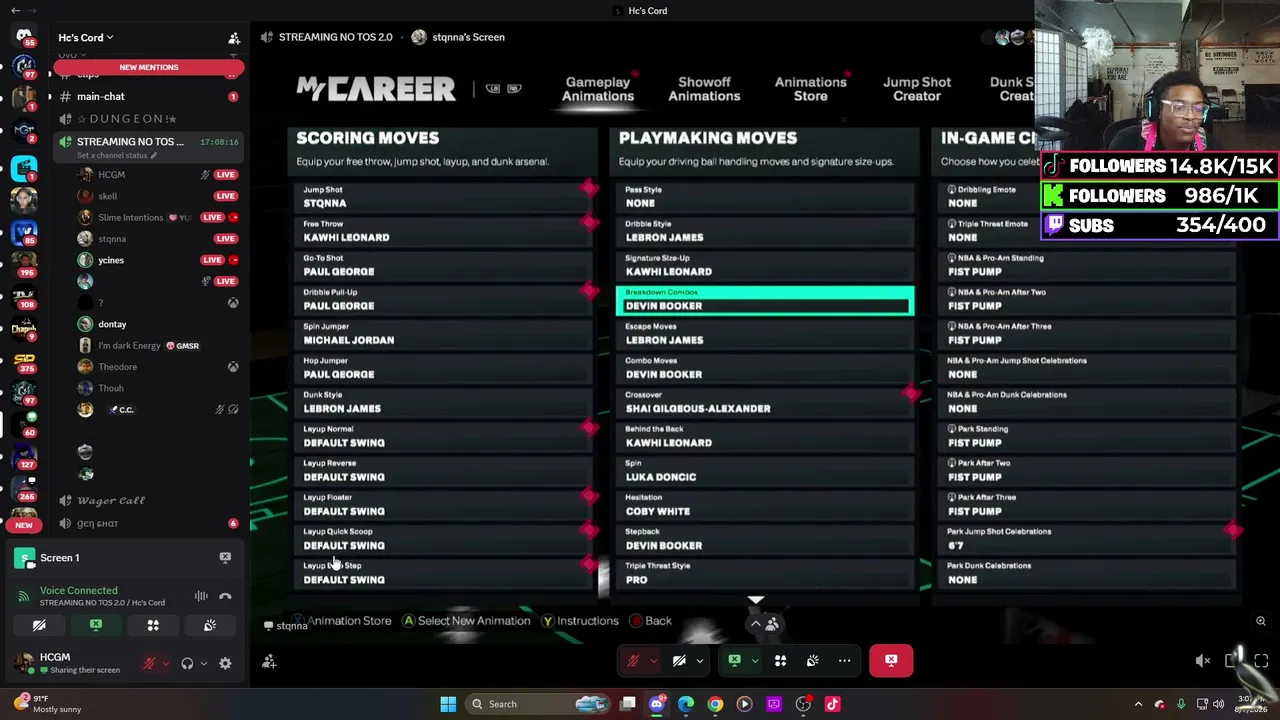Stop streaming in Screen 1 panel

tap(225, 558)
